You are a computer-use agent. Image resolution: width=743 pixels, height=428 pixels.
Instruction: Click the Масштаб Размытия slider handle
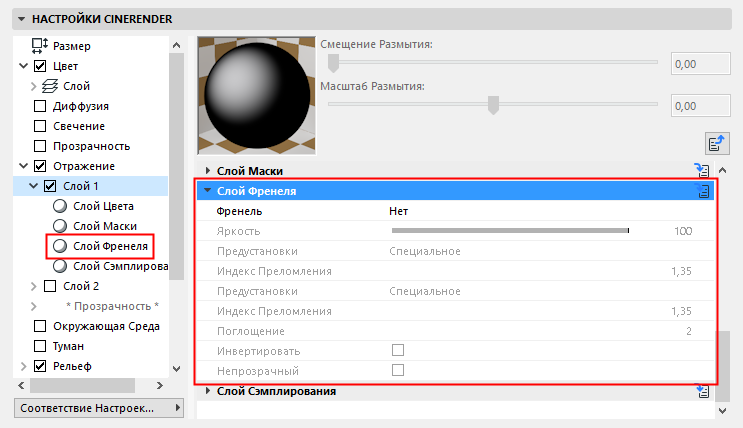click(x=493, y=105)
